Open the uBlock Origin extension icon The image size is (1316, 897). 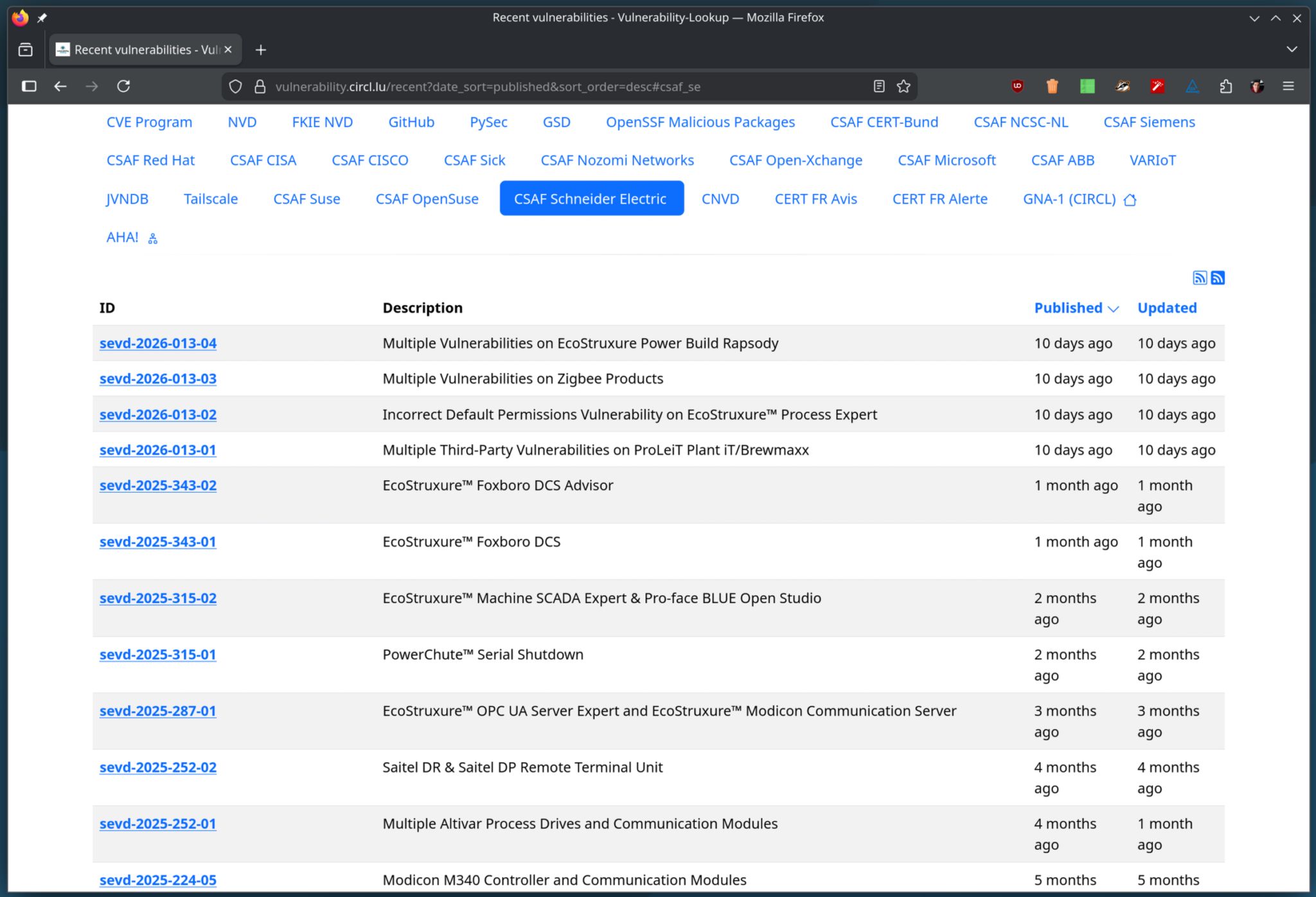pyautogui.click(x=1017, y=86)
